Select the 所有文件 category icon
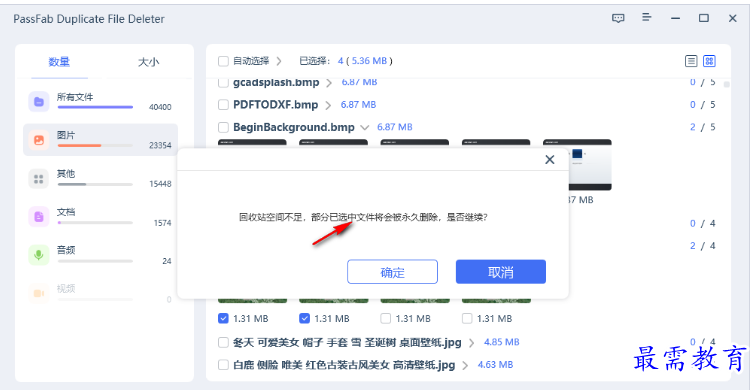 tap(39, 102)
